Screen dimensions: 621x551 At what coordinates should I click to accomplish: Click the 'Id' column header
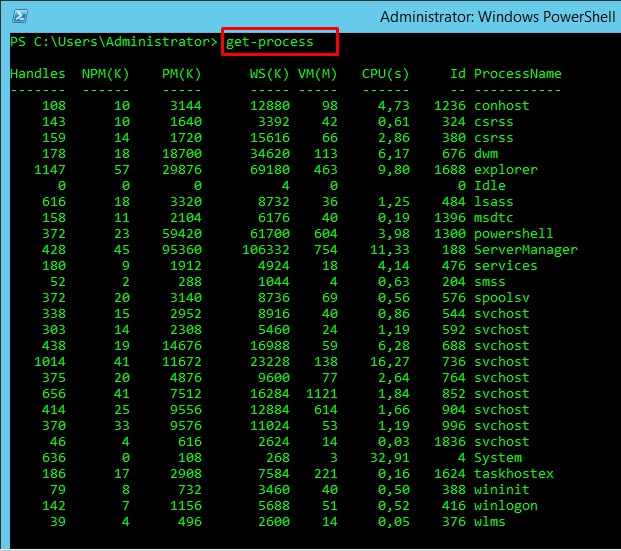pos(457,74)
